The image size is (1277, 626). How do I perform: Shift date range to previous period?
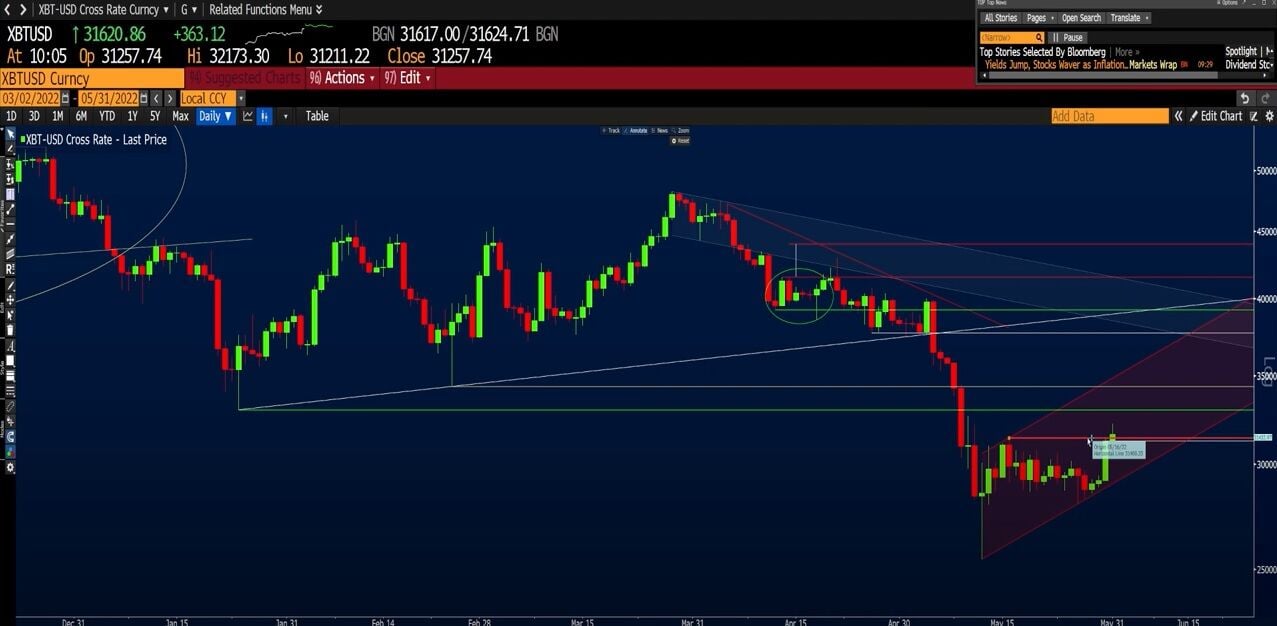157,99
